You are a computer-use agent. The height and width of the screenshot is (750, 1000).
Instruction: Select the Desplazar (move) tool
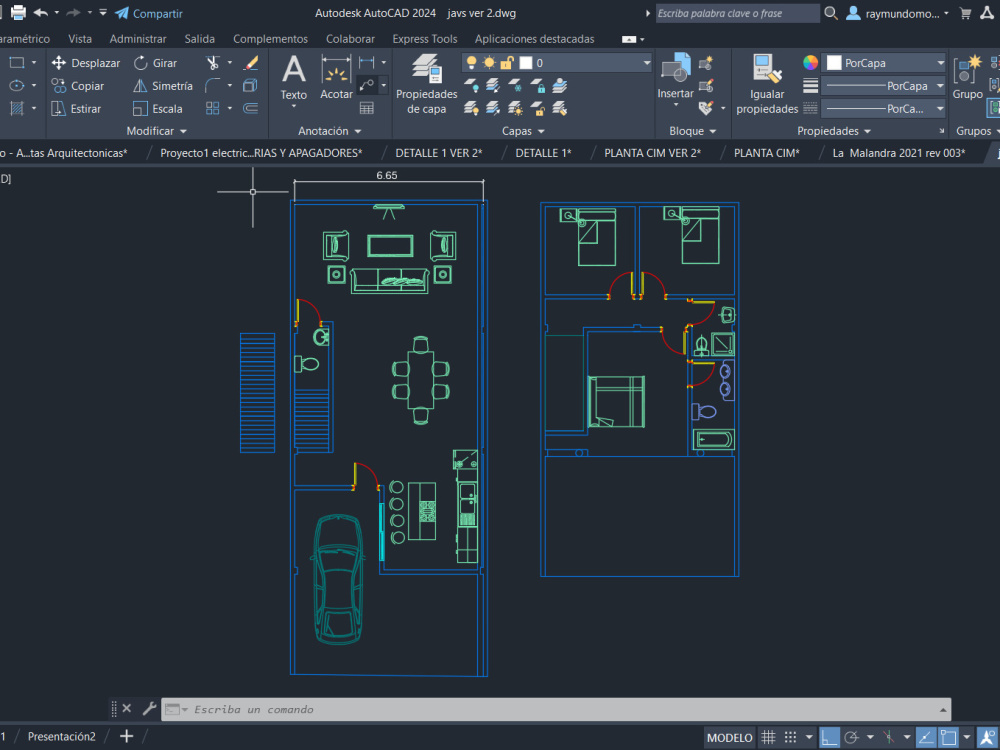pyautogui.click(x=85, y=63)
